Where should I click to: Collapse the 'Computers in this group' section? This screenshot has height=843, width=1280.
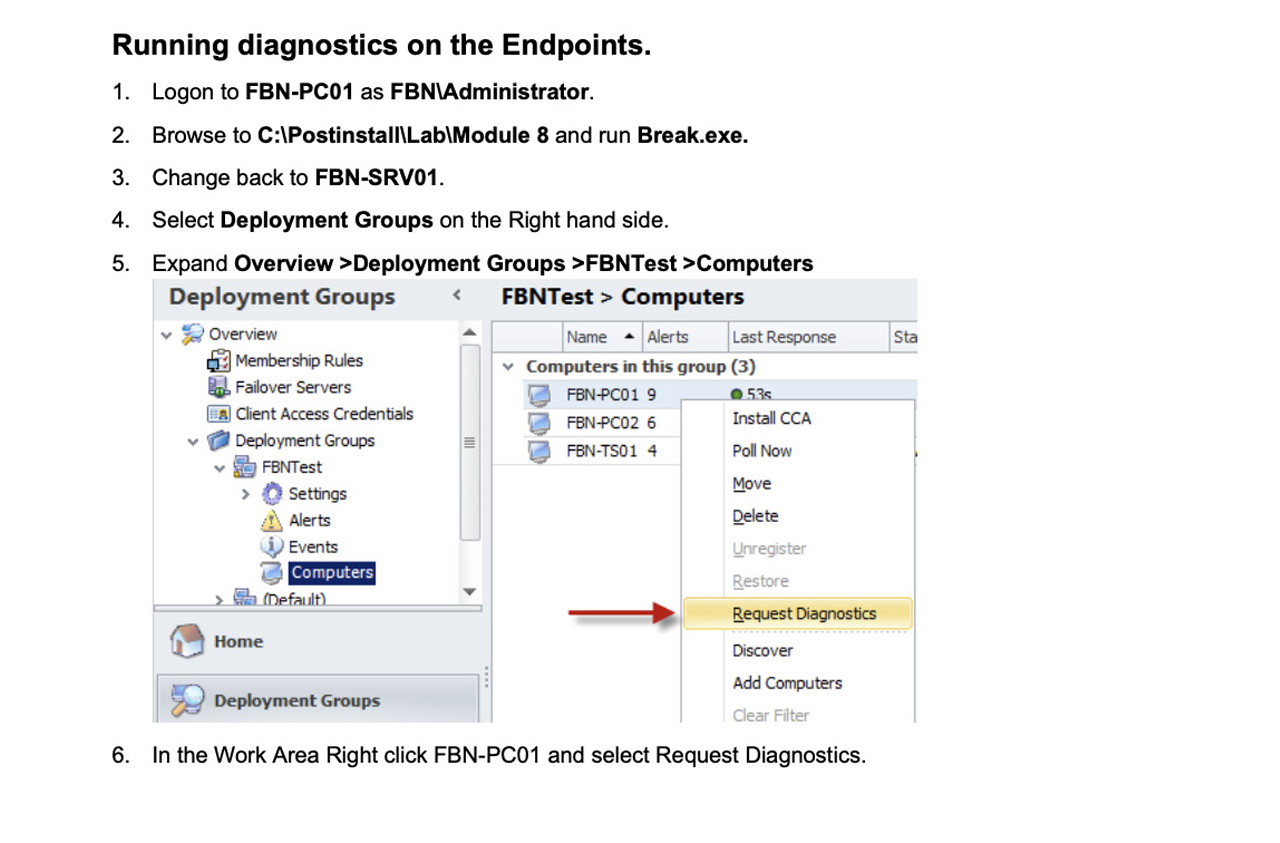point(508,367)
